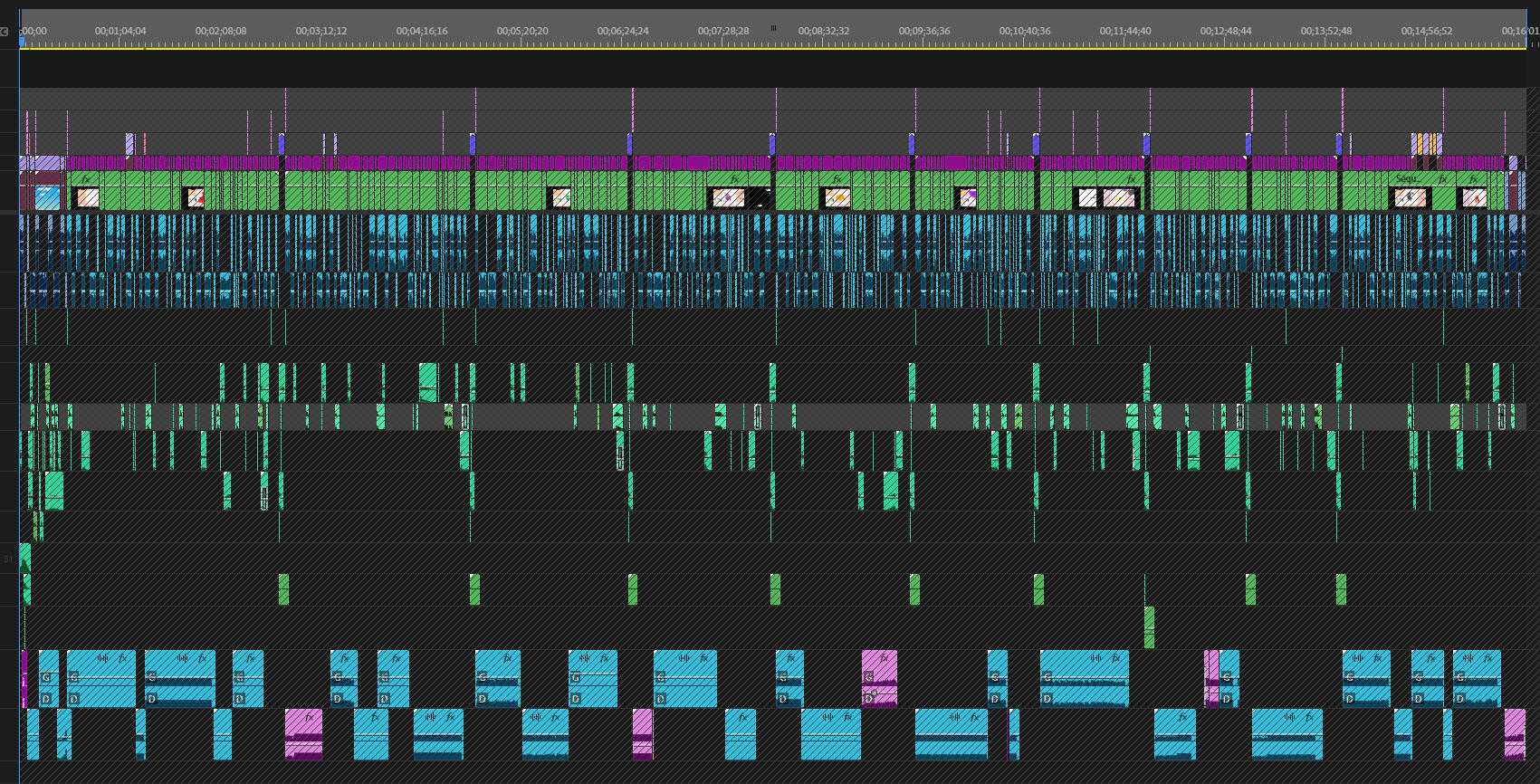
Task: Select the blue sky thumbnail clip at sequence start
Action: (47, 197)
